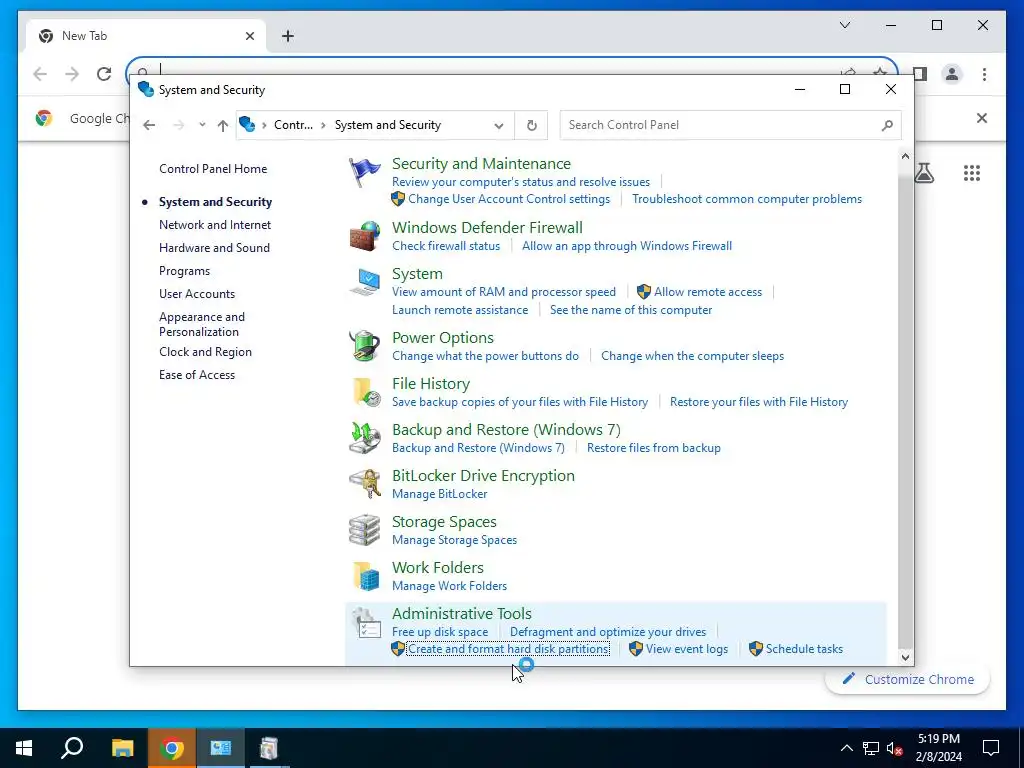
Task: Open Hardware and Sound category
Action: (214, 248)
